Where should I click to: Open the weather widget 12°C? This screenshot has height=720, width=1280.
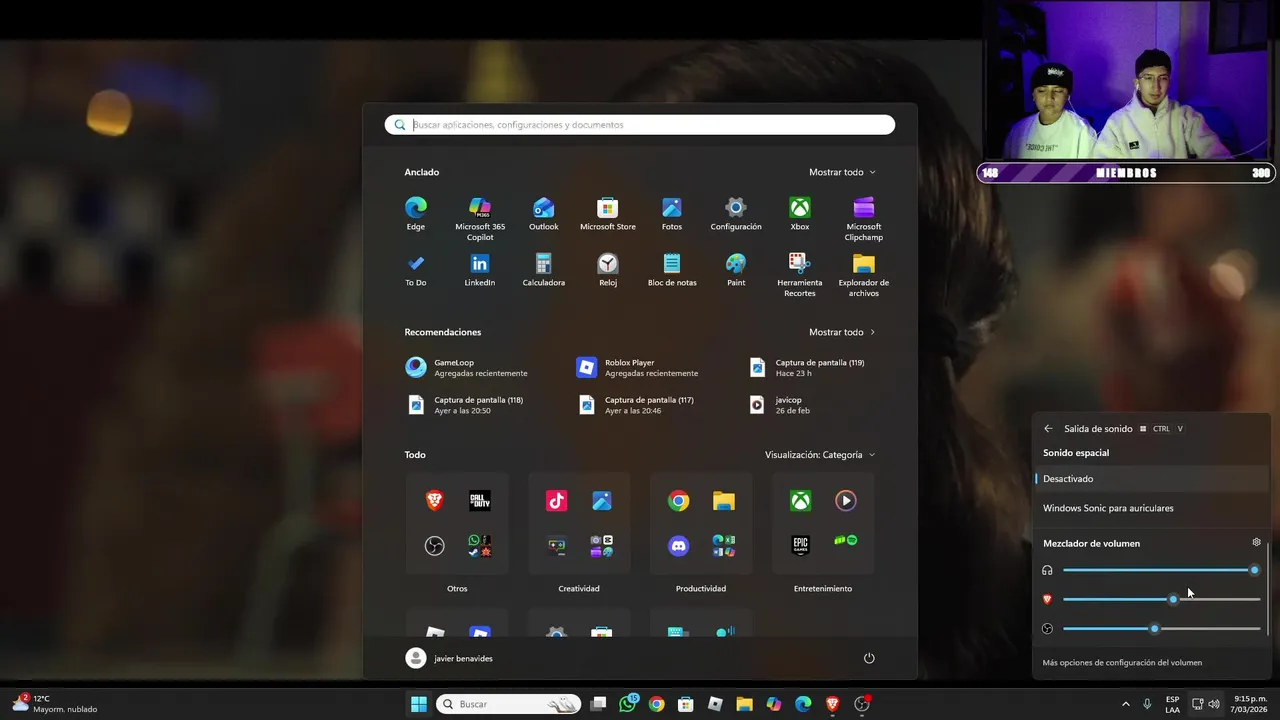[55, 704]
